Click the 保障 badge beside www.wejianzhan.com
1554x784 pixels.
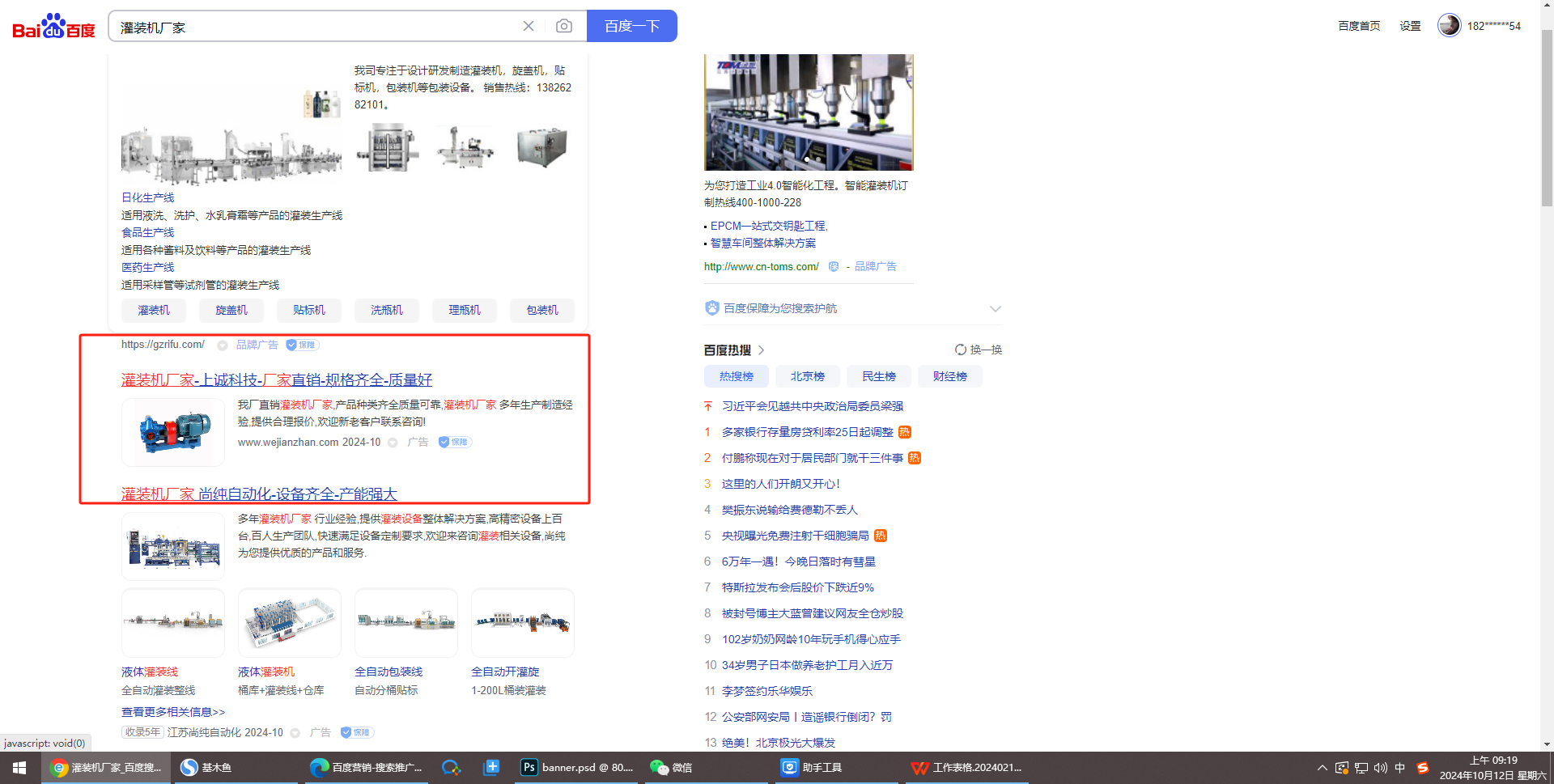point(455,442)
